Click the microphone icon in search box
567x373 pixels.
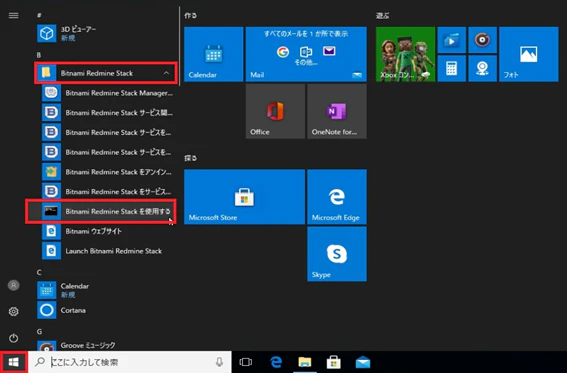coord(219,362)
